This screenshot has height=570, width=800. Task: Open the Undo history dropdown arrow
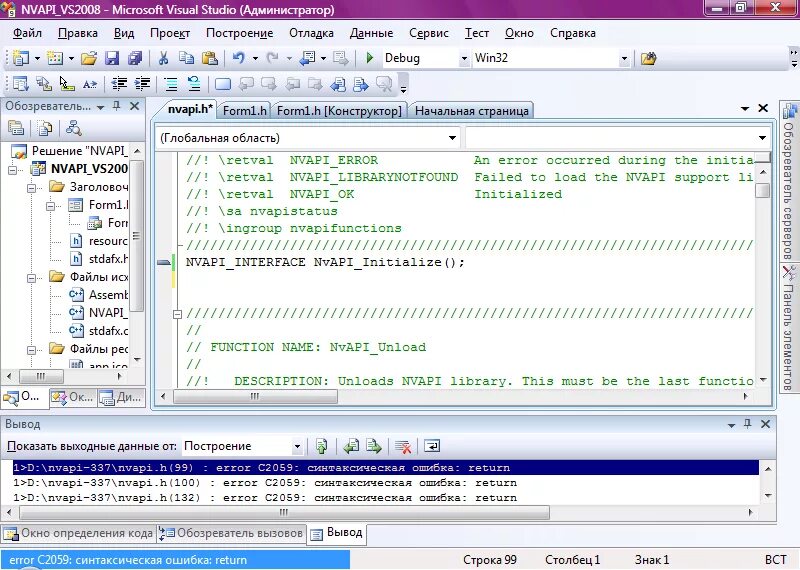pyautogui.click(x=255, y=59)
